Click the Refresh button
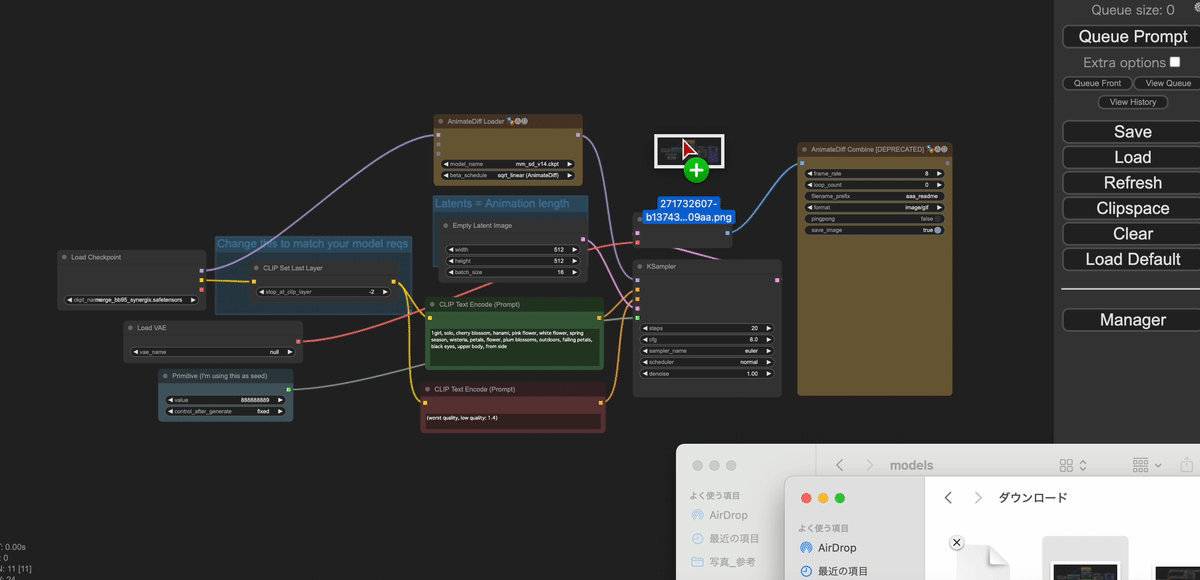The height and width of the screenshot is (580, 1200). coord(1133,183)
